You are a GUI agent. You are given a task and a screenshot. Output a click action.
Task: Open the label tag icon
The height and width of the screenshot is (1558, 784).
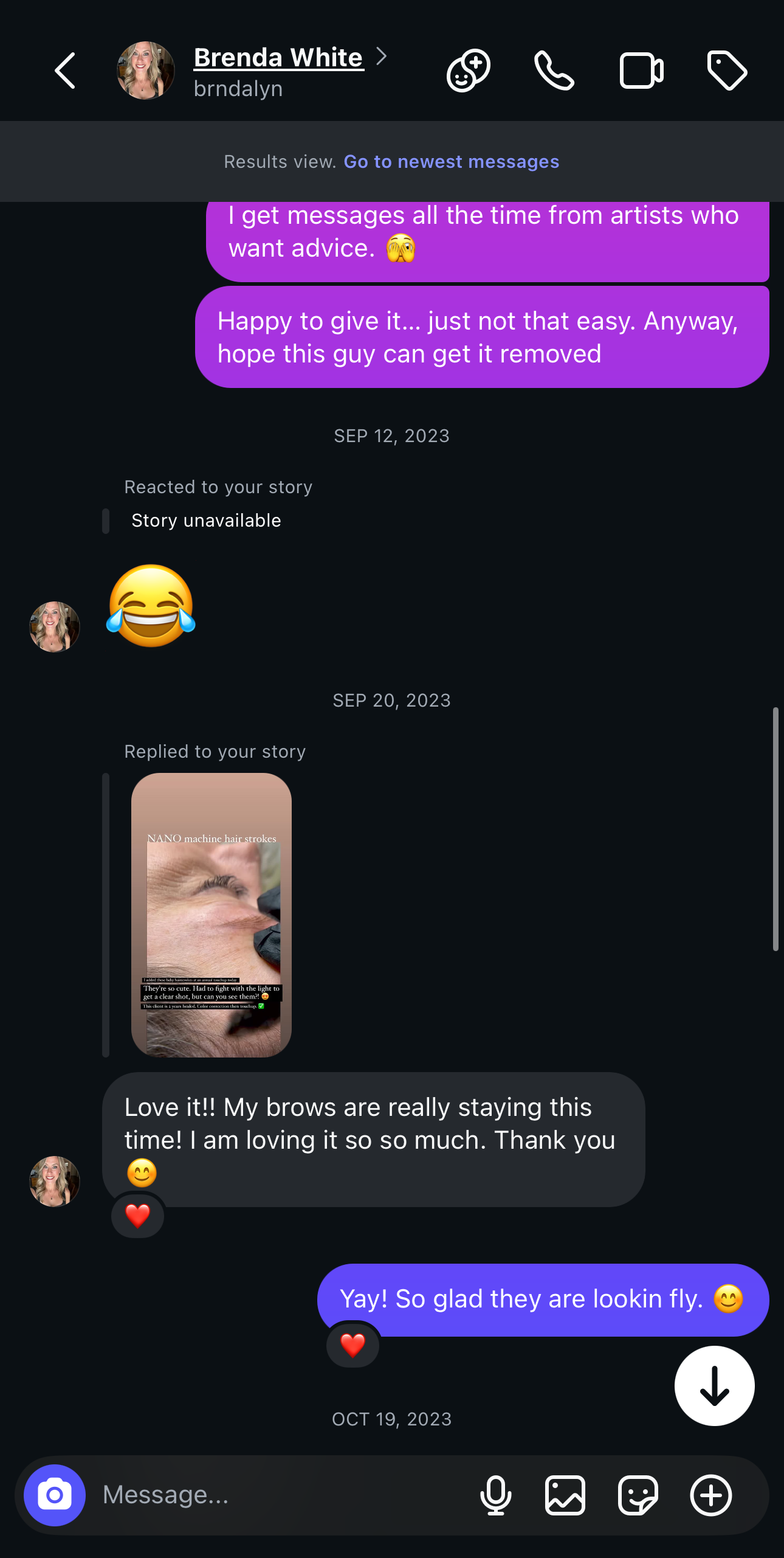(727, 71)
